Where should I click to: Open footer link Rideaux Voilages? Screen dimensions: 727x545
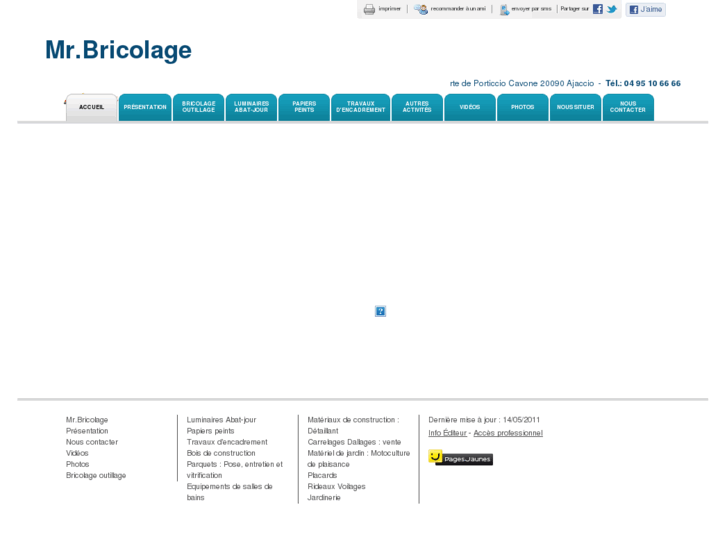[336, 487]
